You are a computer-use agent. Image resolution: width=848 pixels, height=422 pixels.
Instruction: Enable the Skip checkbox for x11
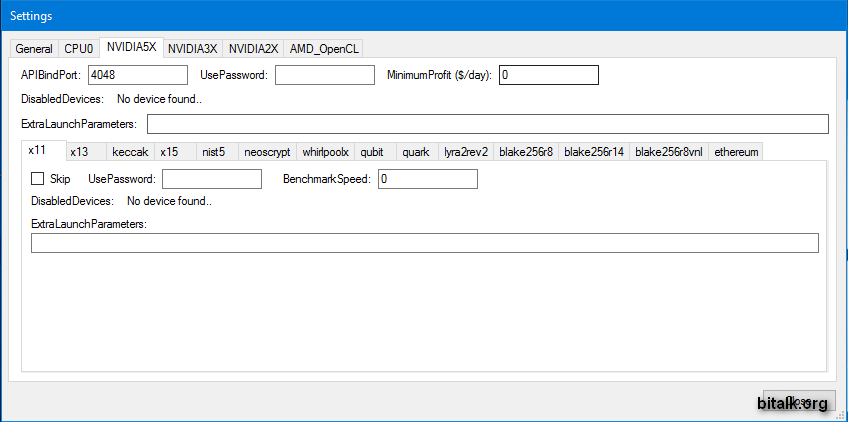coord(38,179)
